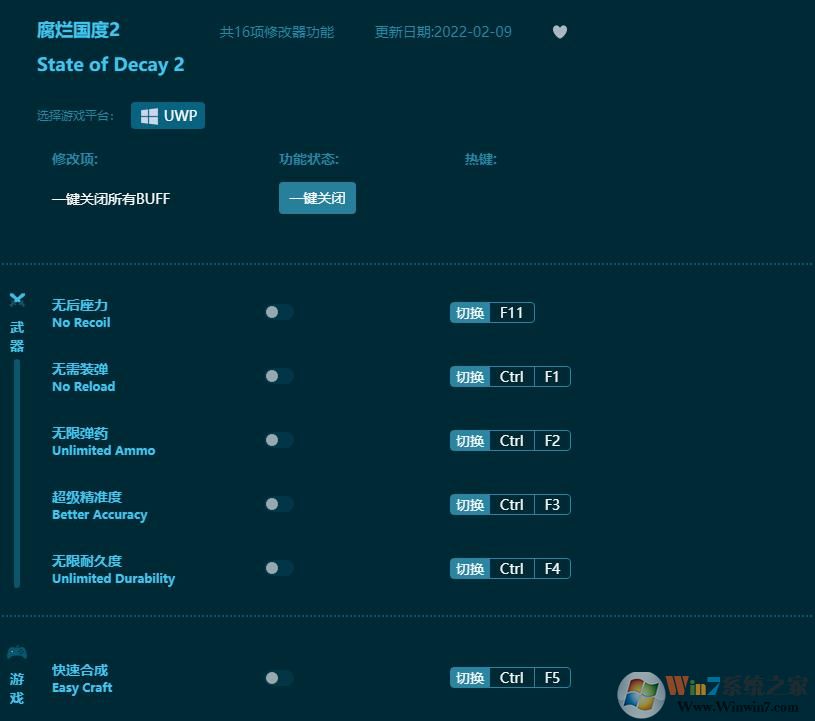Screen dimensions: 815x721
Task: Toggle Better Accuracy switch
Action: (x=280, y=504)
